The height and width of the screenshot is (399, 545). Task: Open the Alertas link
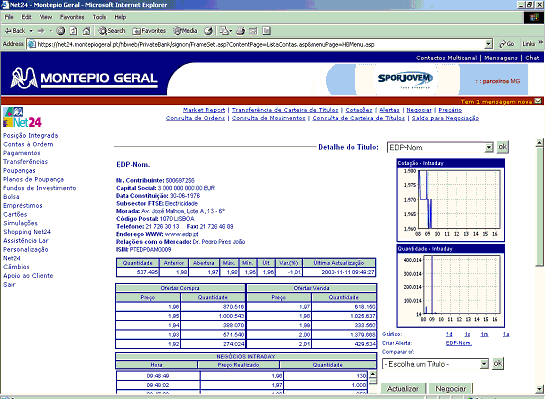[x=389, y=110]
